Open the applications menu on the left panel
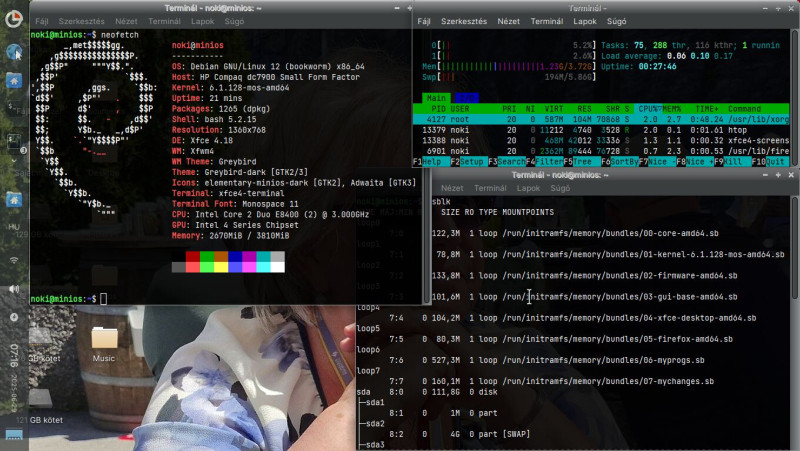 (14, 19)
